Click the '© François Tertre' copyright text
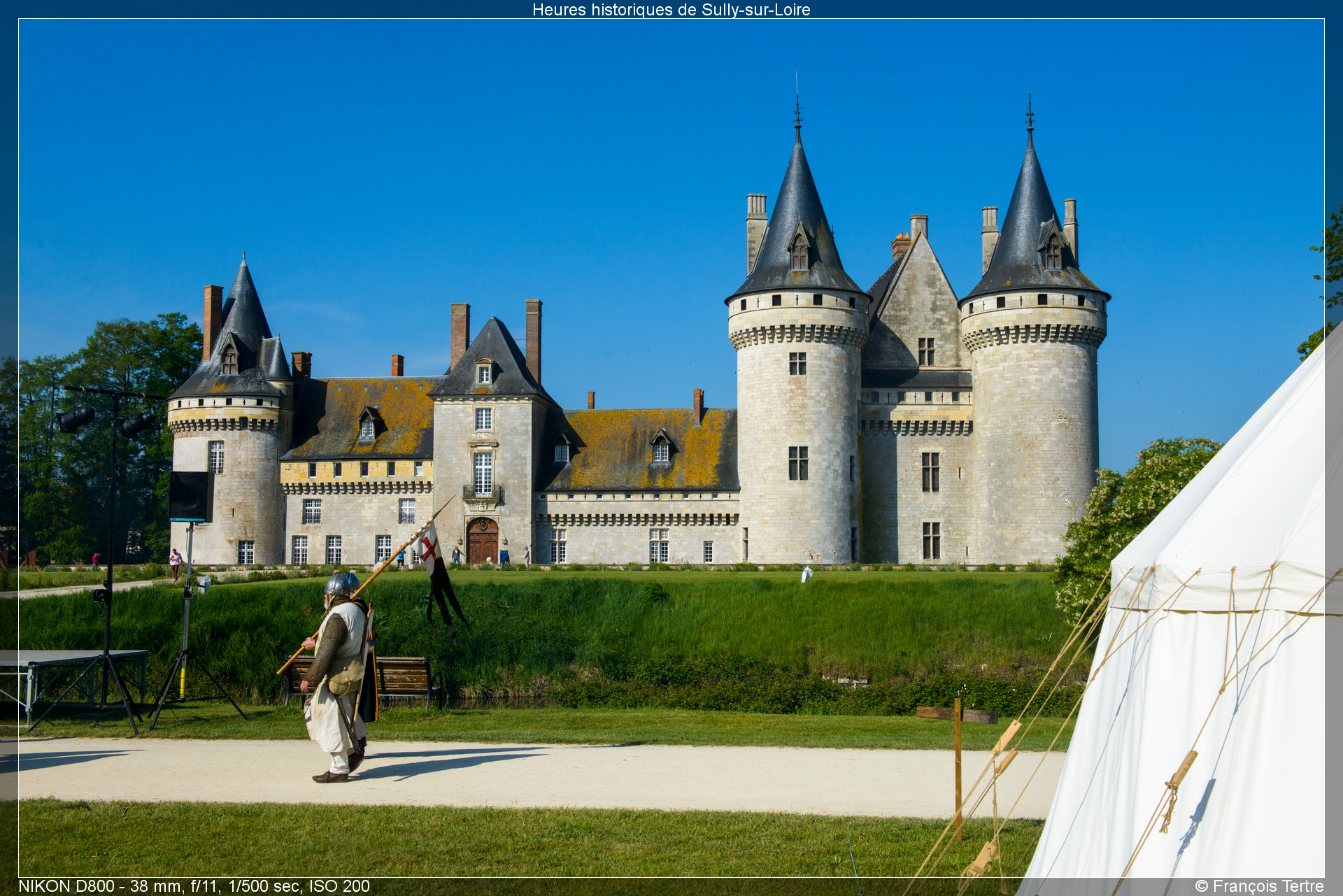The width and height of the screenshot is (1343, 896). click(1259, 886)
